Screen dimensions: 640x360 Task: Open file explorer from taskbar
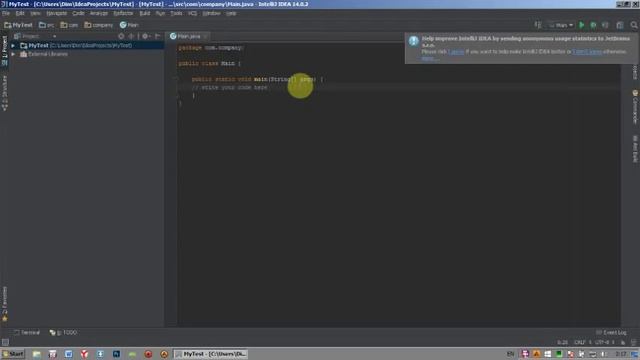click(37, 354)
